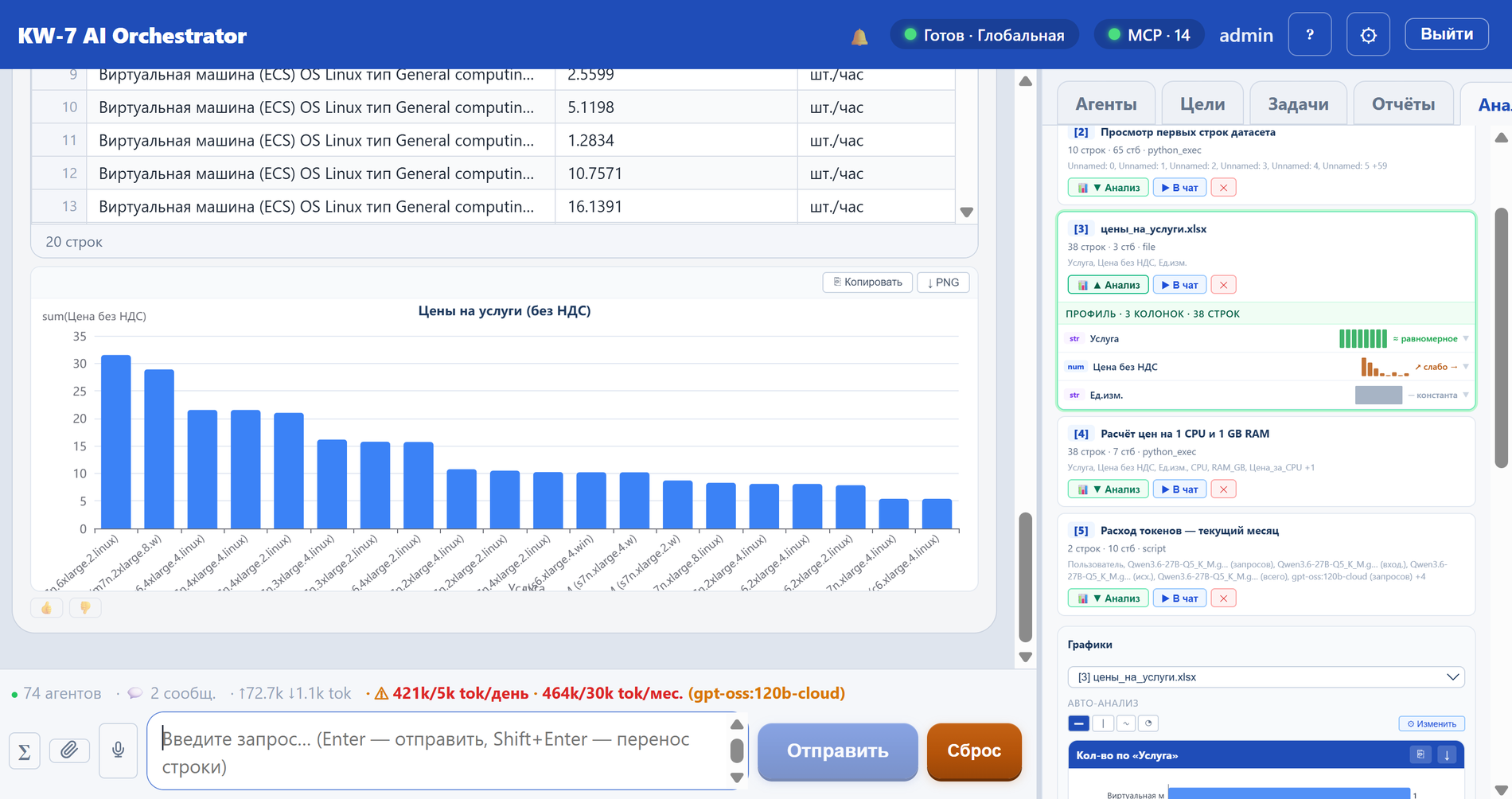Screen dimensions: 1512x799
Task: Expand the Ед.изм. column profile
Action: [x=1466, y=396]
